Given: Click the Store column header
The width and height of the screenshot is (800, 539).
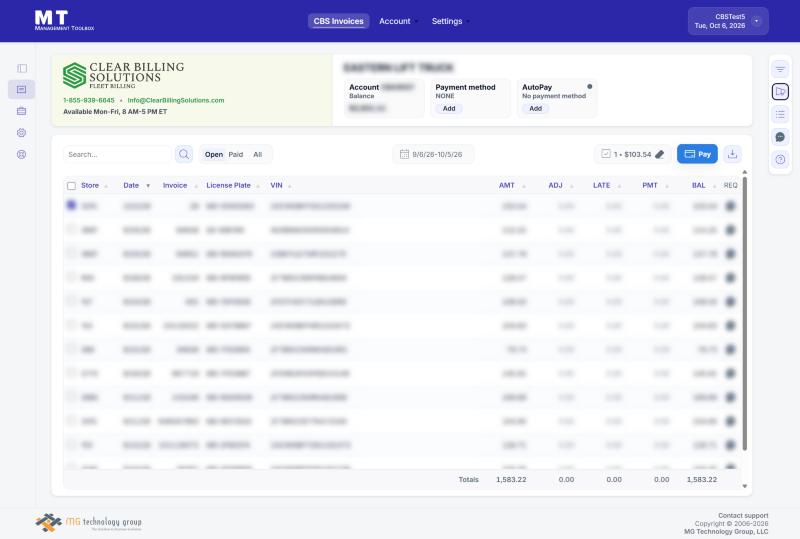Looking at the screenshot, I should coord(90,185).
